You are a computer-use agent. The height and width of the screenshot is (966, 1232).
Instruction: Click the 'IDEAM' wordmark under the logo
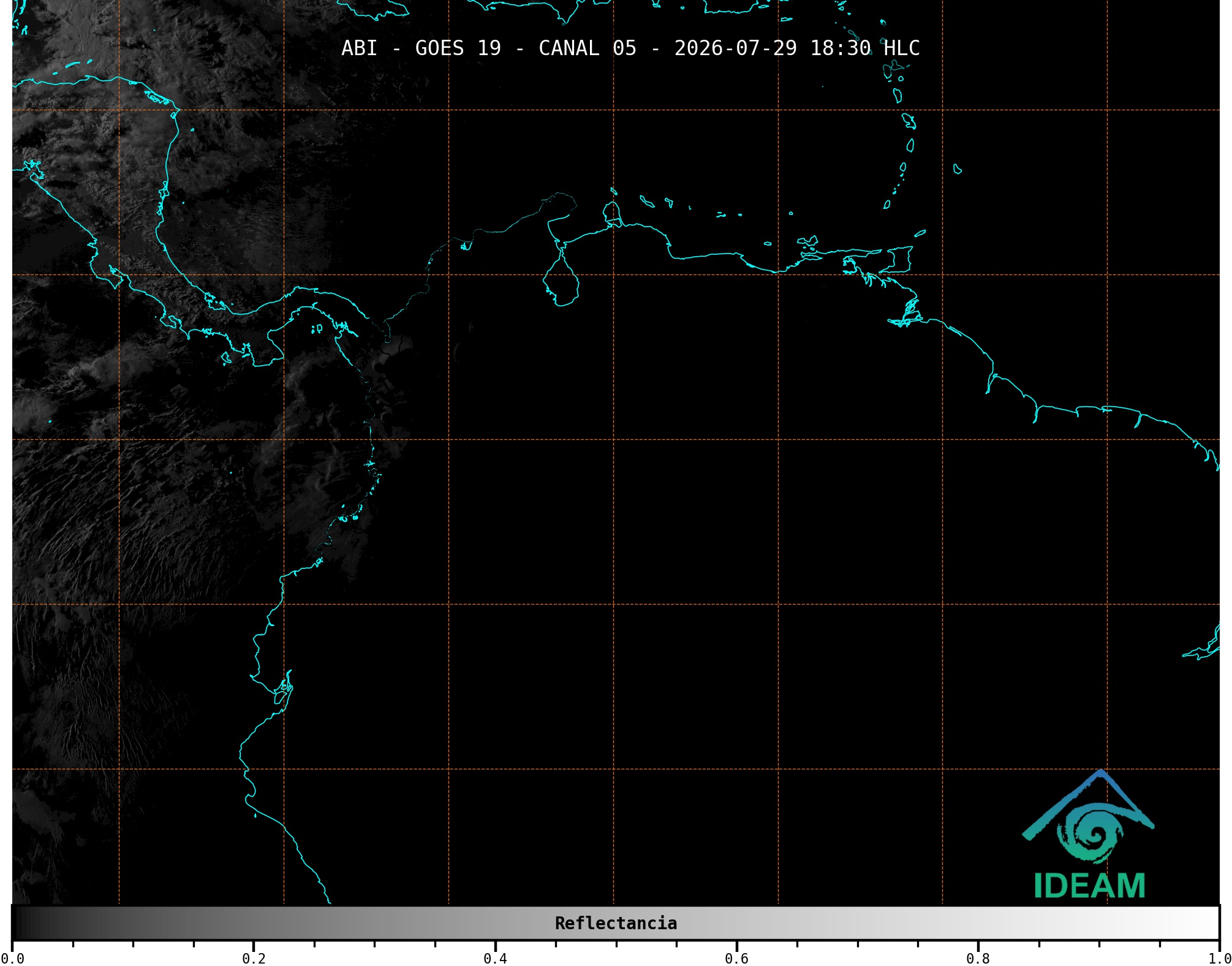tap(1090, 886)
